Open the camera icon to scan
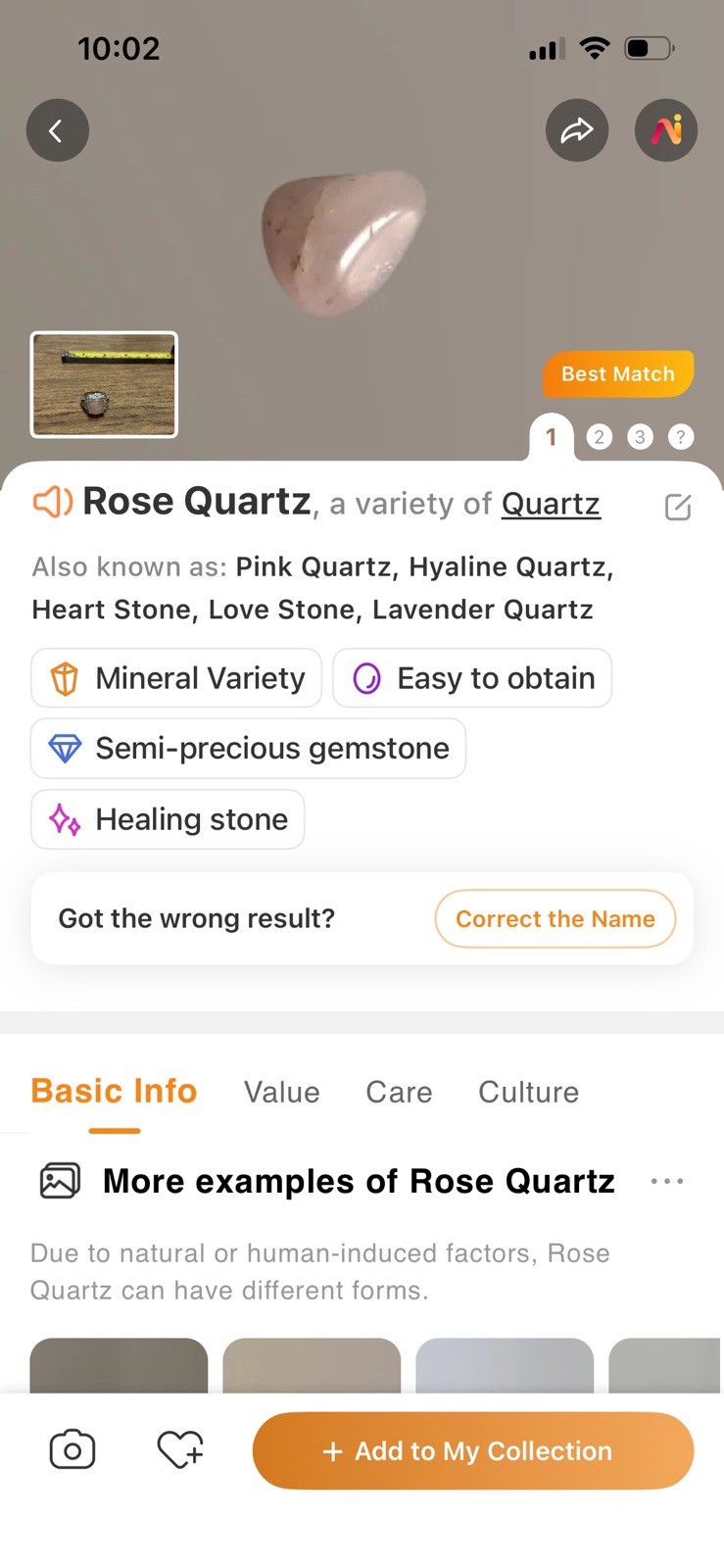Image resolution: width=724 pixels, height=1568 pixels. (x=72, y=1450)
